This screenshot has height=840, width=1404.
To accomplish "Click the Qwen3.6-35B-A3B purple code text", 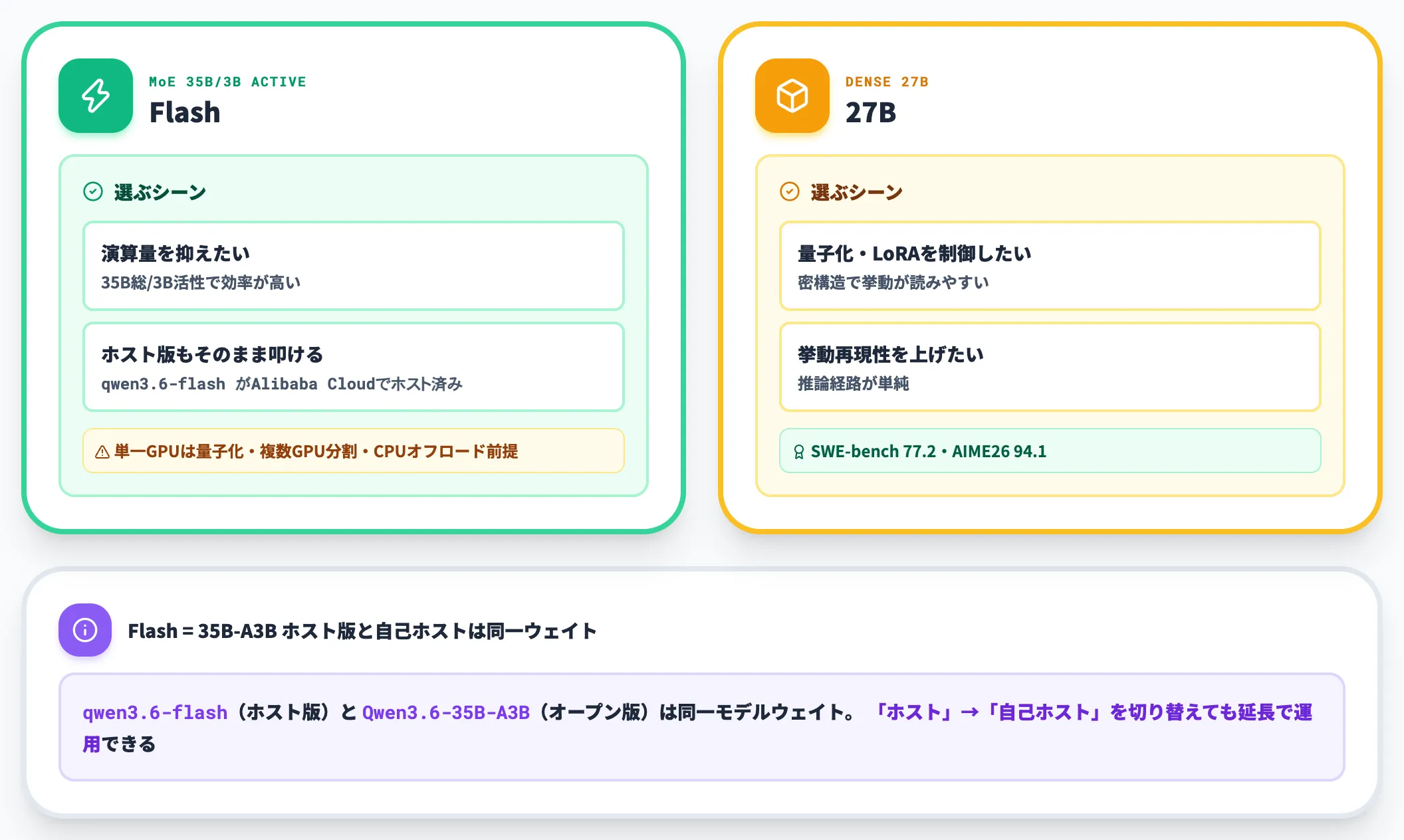I will tap(446, 712).
